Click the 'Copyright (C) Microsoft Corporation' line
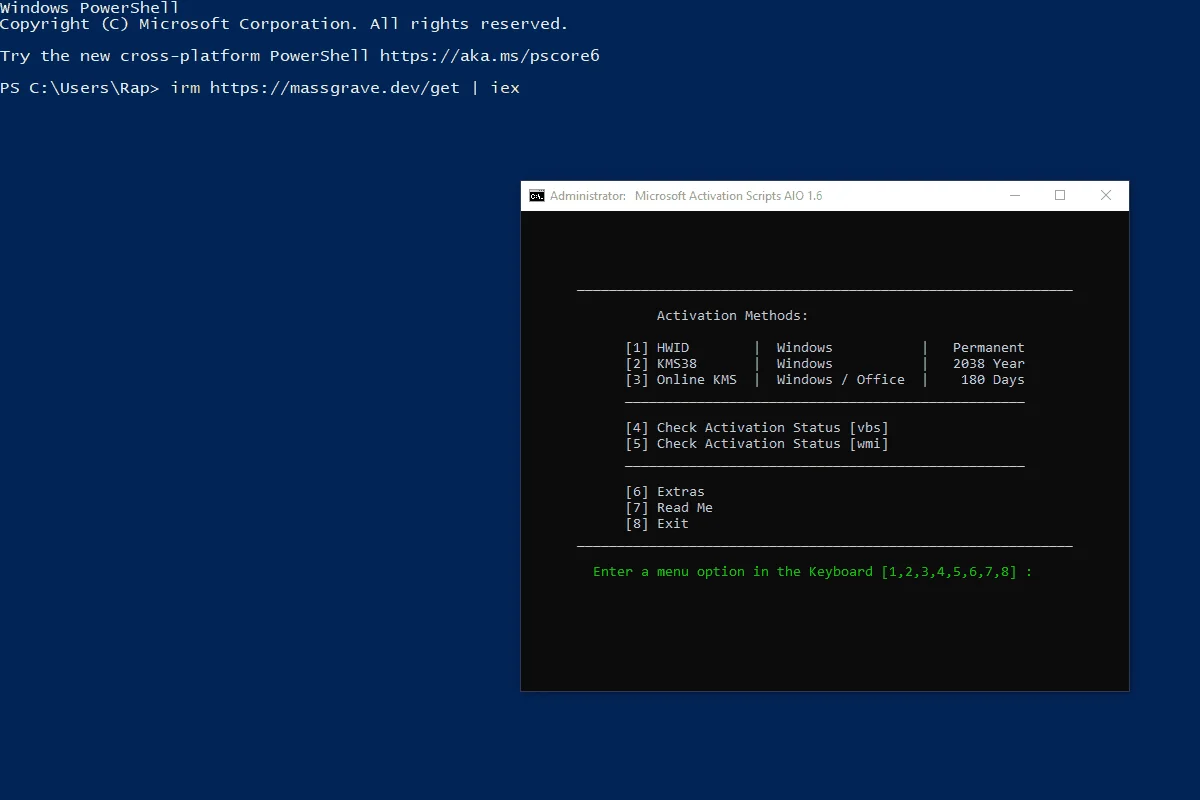 pos(285,24)
